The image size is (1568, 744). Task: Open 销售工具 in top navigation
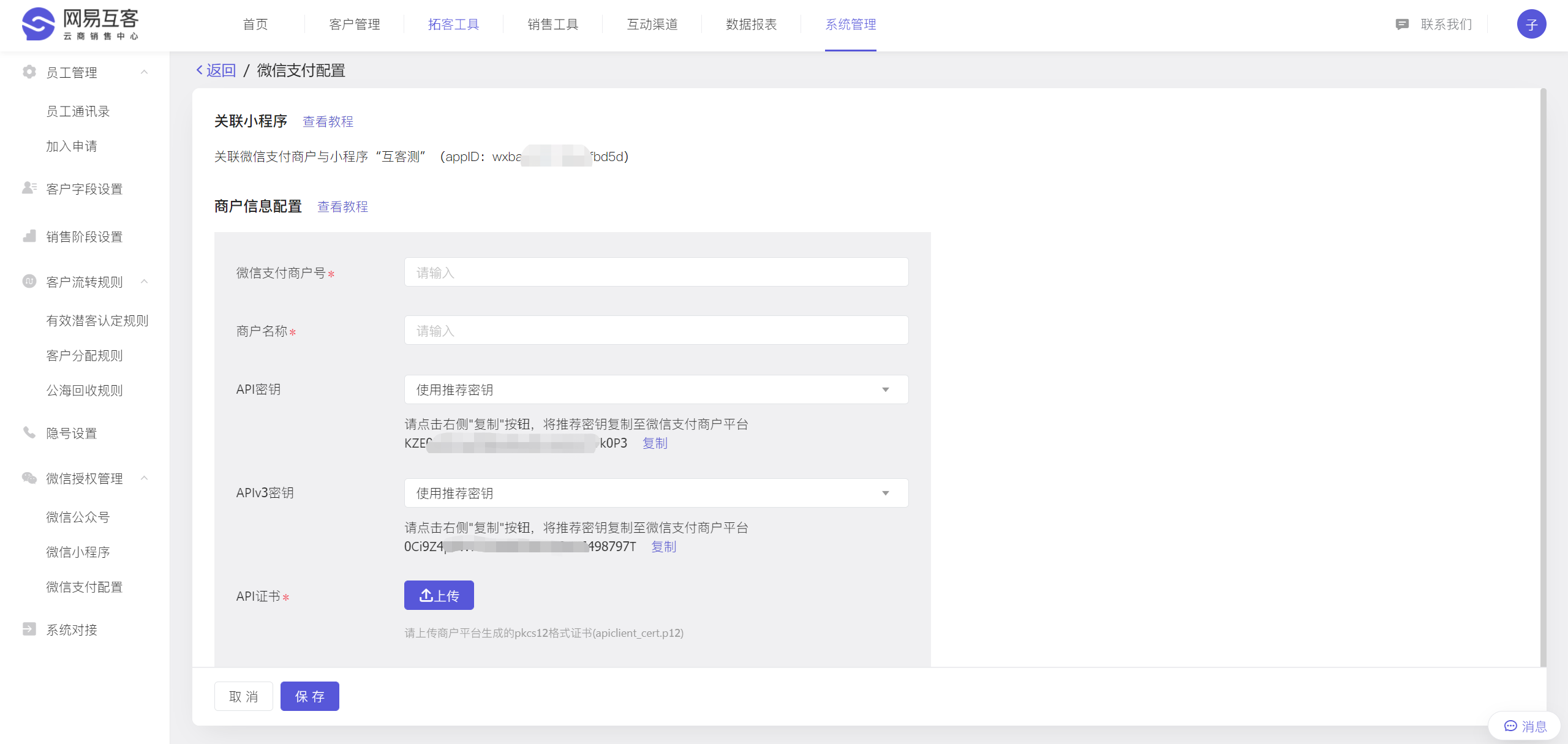[553, 24]
